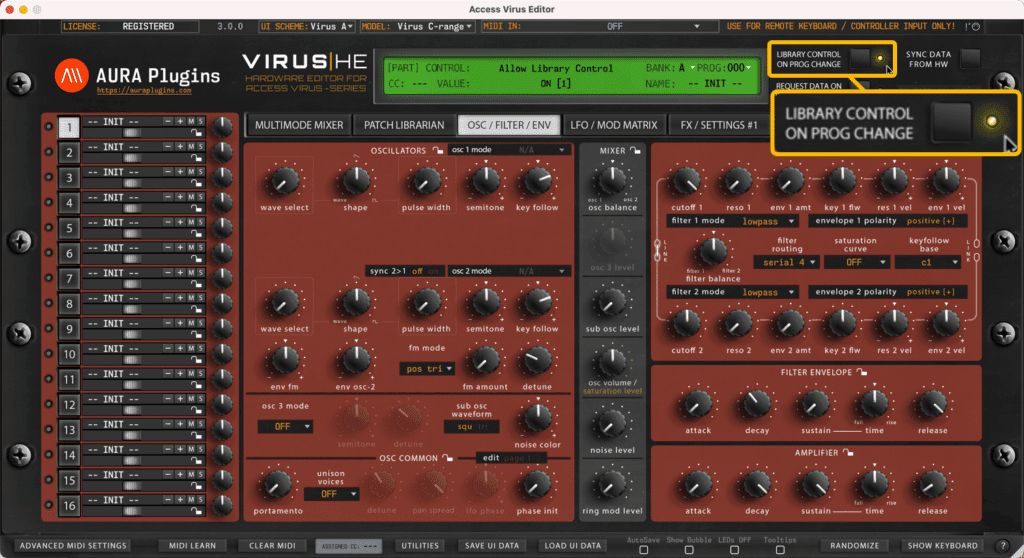Open the unison voices dropdown
This screenshot has height=558, width=1024.
332,494
